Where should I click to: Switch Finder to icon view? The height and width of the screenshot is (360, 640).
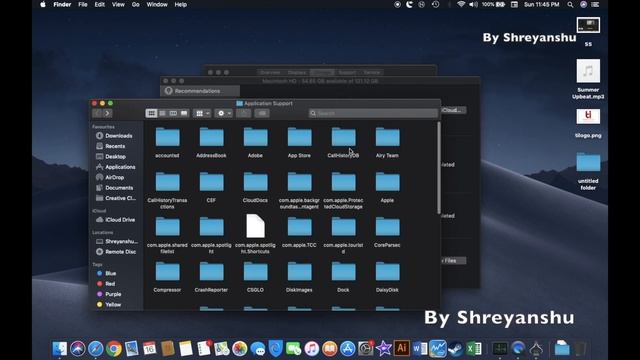(151, 113)
